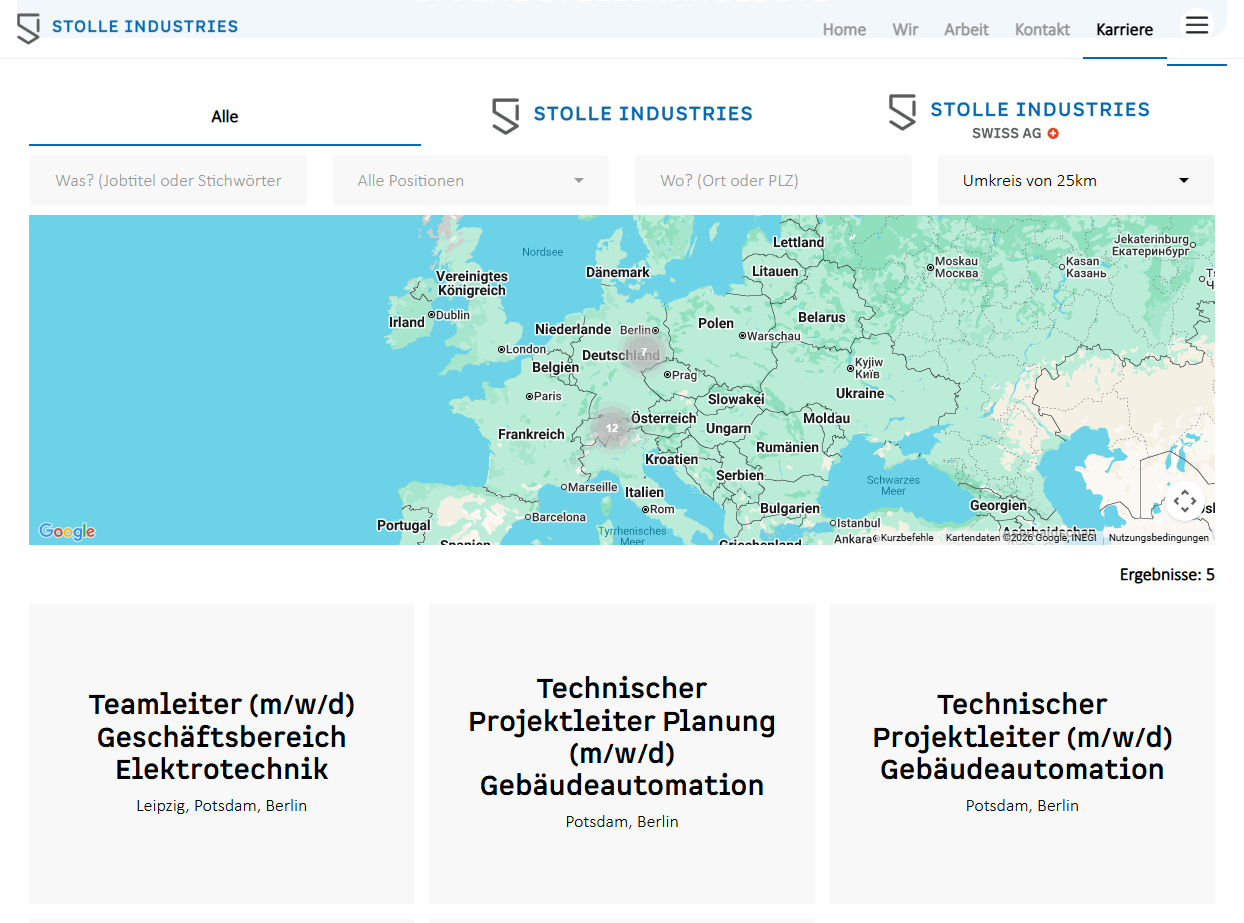Open the Kontakt nav item
Image resolution: width=1244 pixels, height=923 pixels.
[1042, 30]
